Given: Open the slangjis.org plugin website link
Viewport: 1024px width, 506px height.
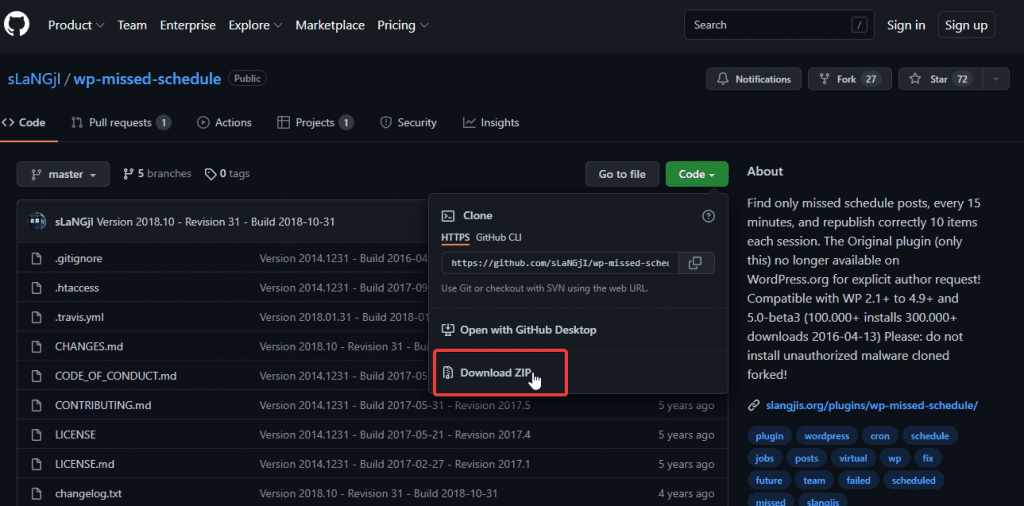Looking at the screenshot, I should tap(871, 405).
